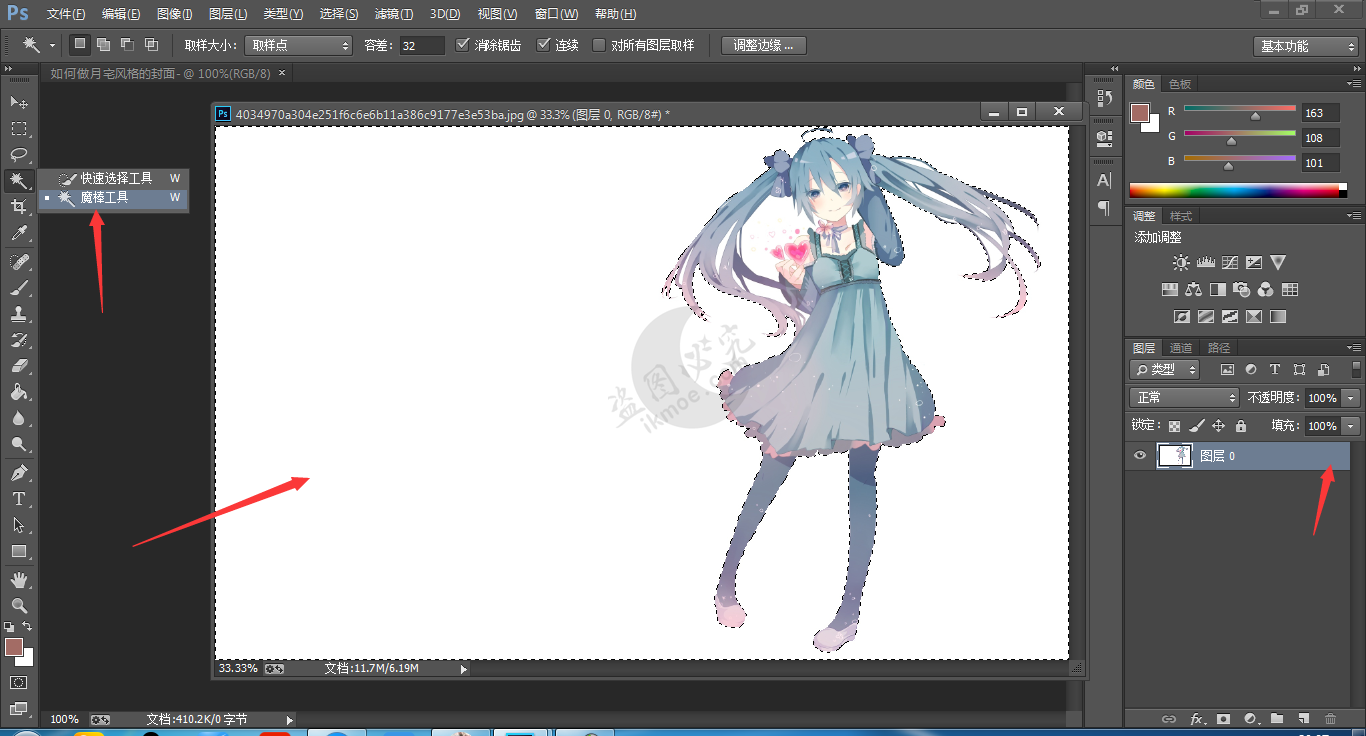Select the Move tool in toolbox

click(x=19, y=102)
